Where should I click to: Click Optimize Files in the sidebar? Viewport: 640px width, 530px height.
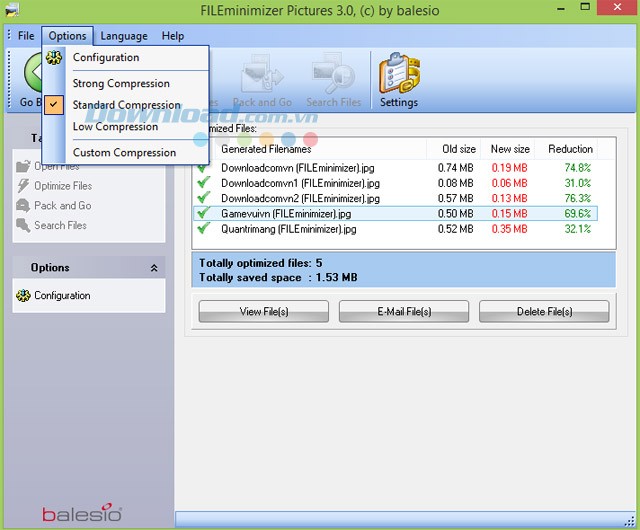[x=63, y=186]
